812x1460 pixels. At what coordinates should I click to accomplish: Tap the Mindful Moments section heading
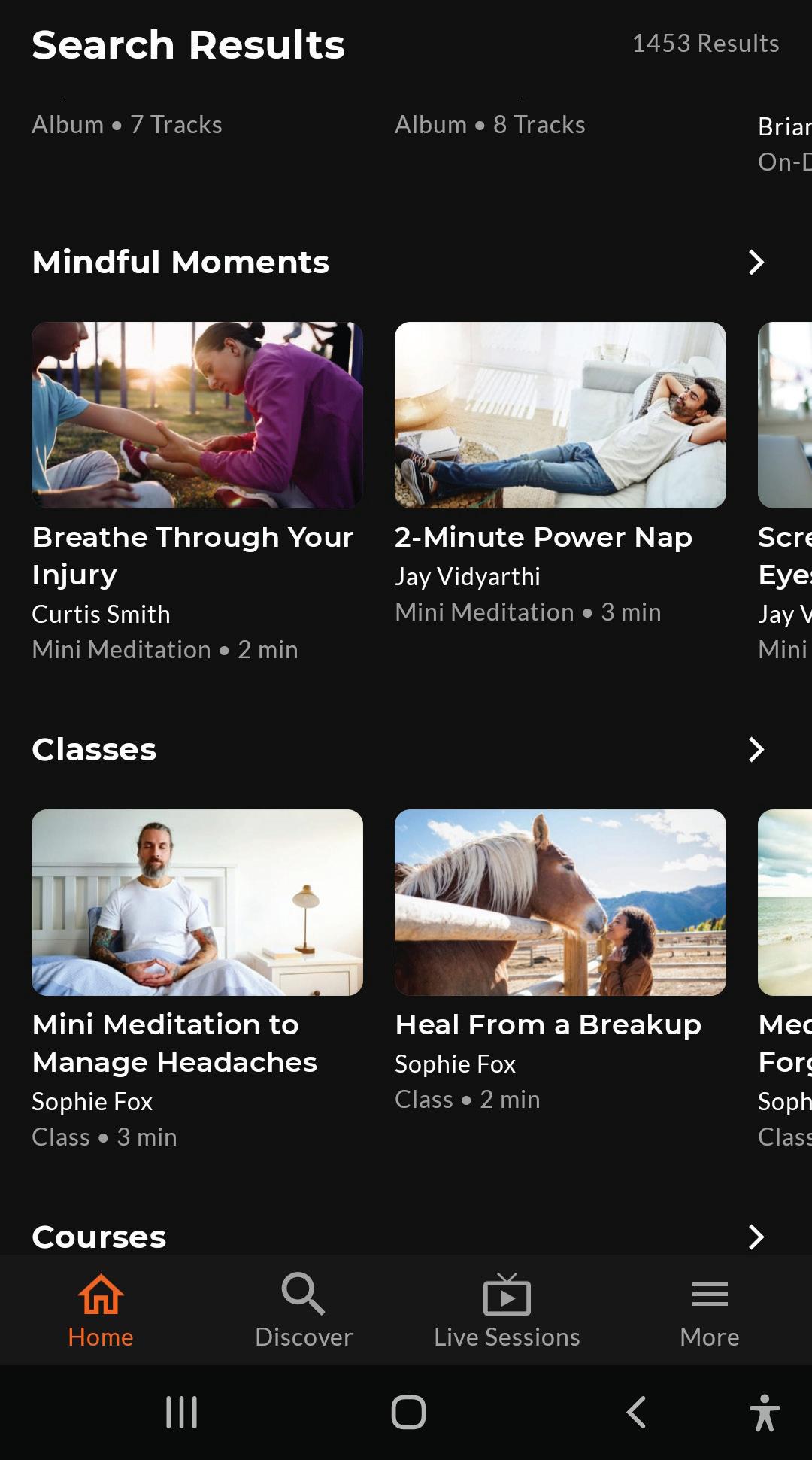(x=180, y=263)
